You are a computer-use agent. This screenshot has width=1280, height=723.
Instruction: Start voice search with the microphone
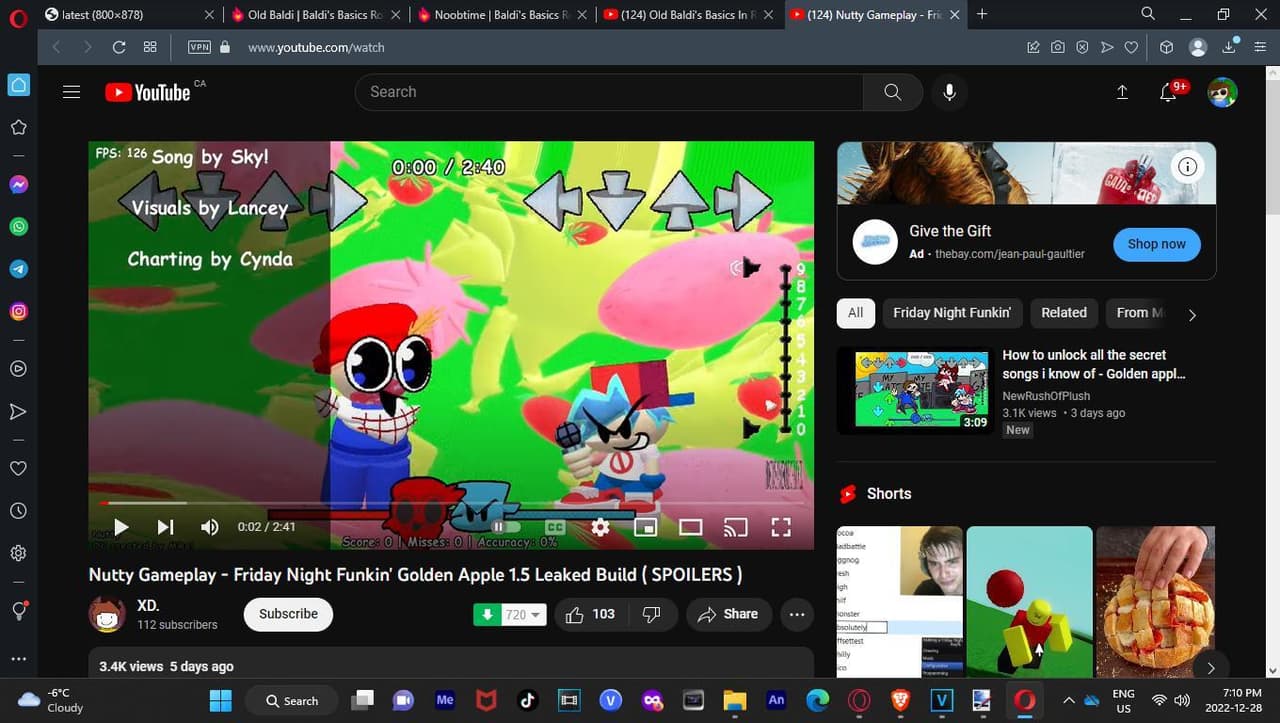(949, 92)
